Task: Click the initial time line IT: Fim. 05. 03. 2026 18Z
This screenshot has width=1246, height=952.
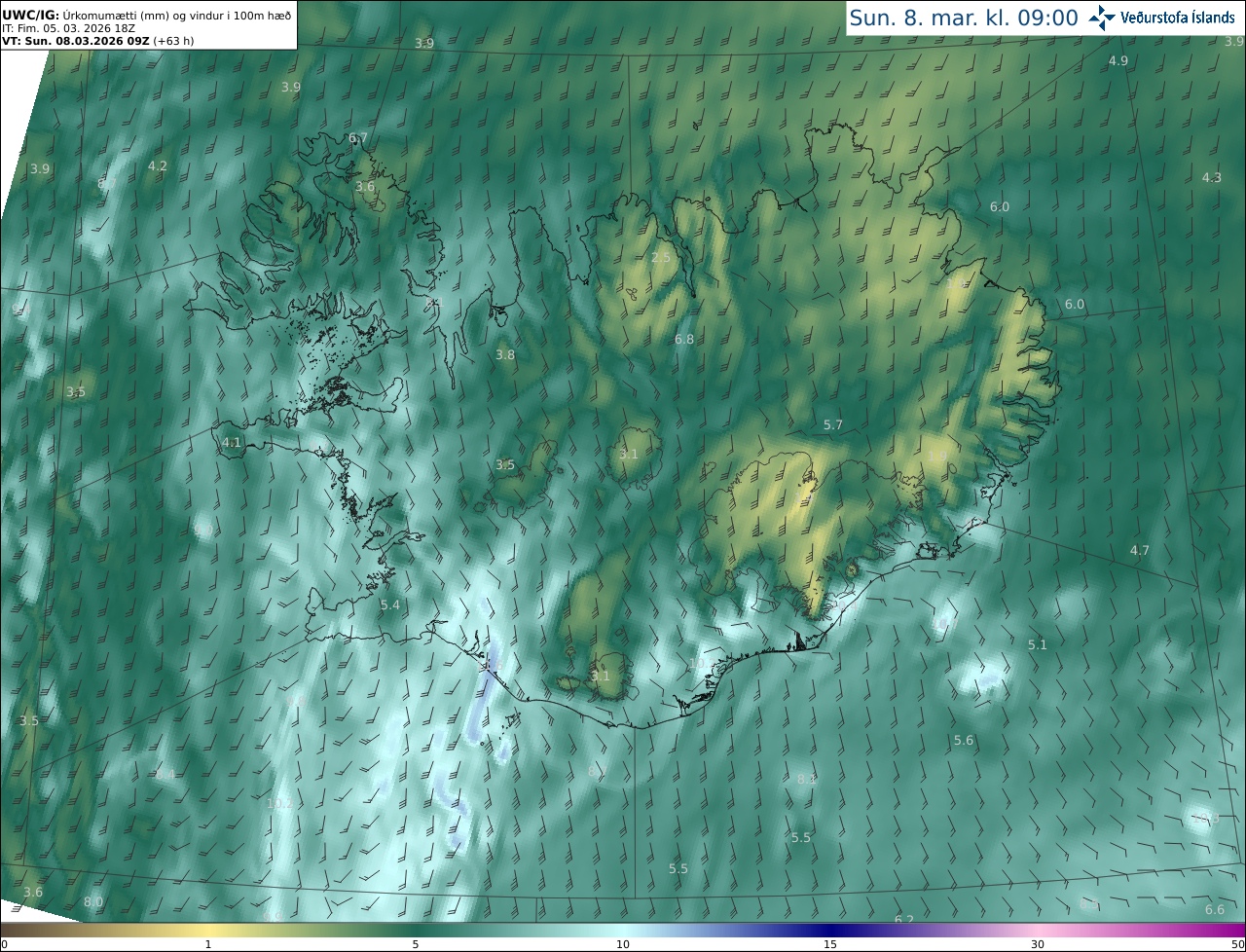Action: click(x=71, y=28)
